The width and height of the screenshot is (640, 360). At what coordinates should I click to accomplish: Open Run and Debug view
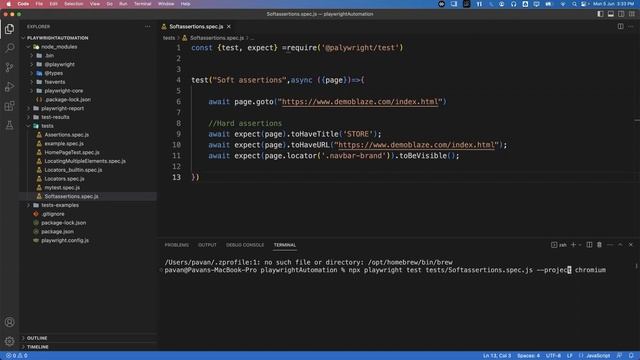tap(9, 87)
